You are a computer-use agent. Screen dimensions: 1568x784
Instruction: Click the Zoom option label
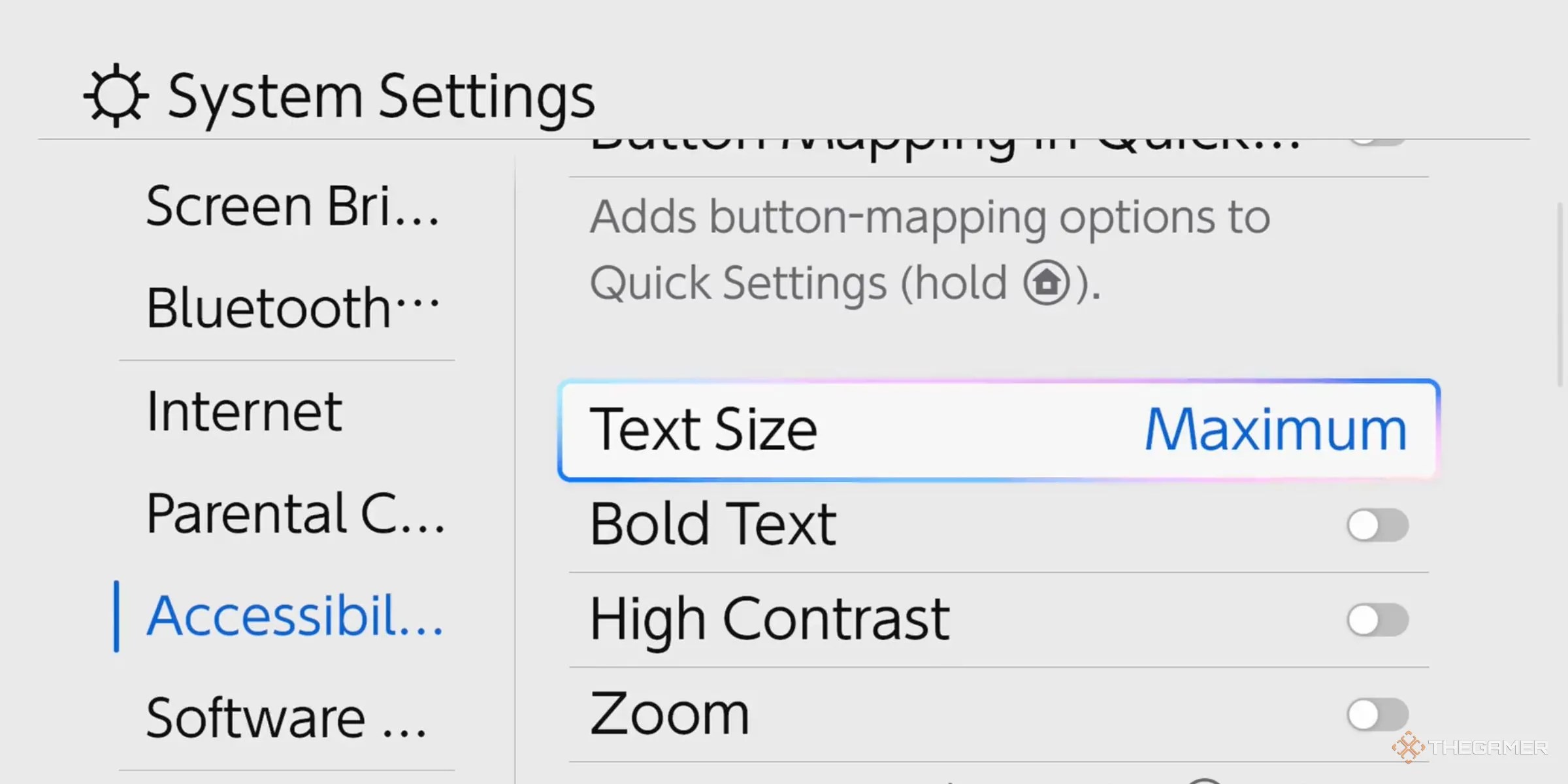point(670,714)
